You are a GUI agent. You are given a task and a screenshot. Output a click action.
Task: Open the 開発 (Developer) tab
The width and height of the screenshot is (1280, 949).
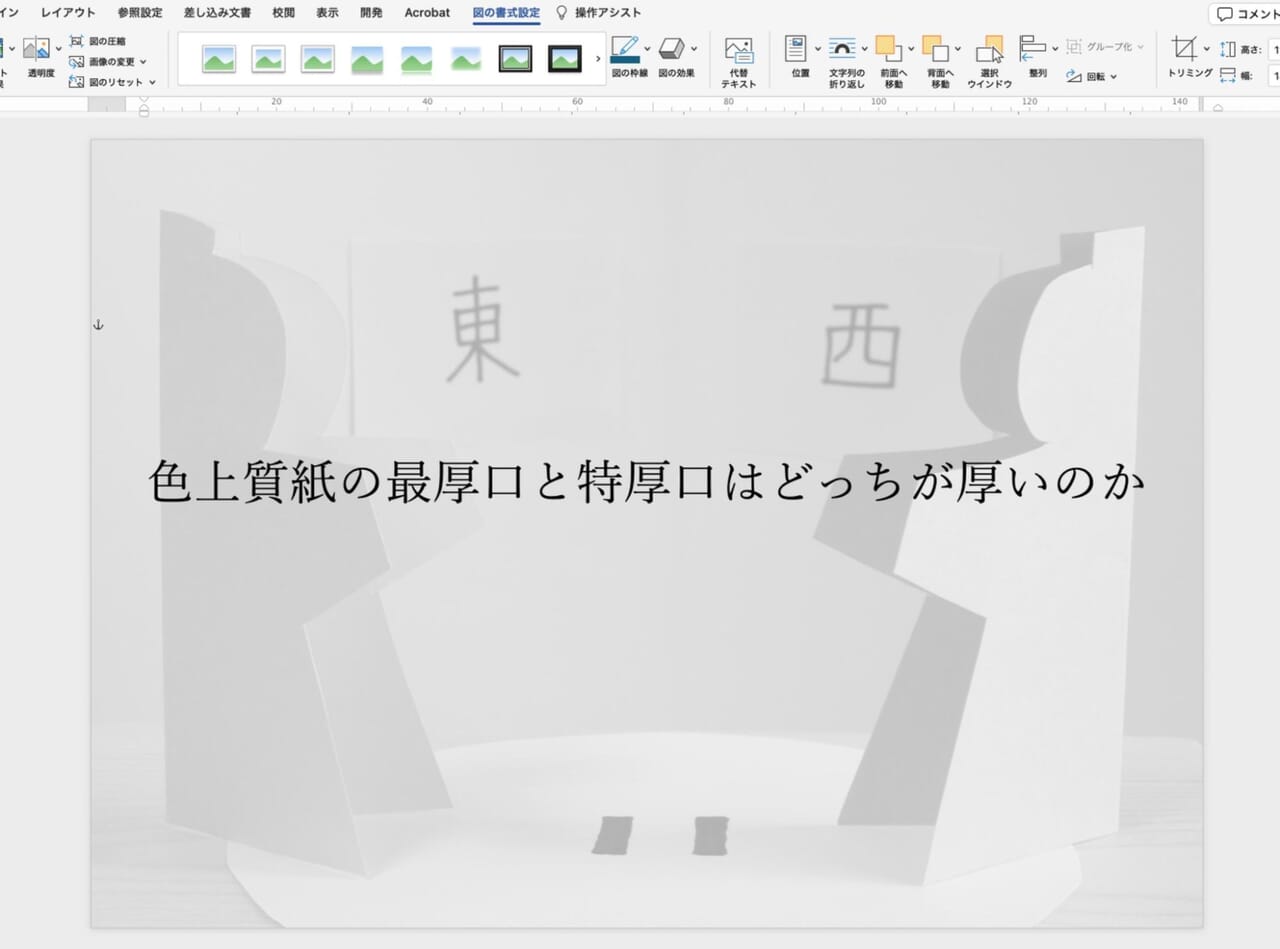370,12
